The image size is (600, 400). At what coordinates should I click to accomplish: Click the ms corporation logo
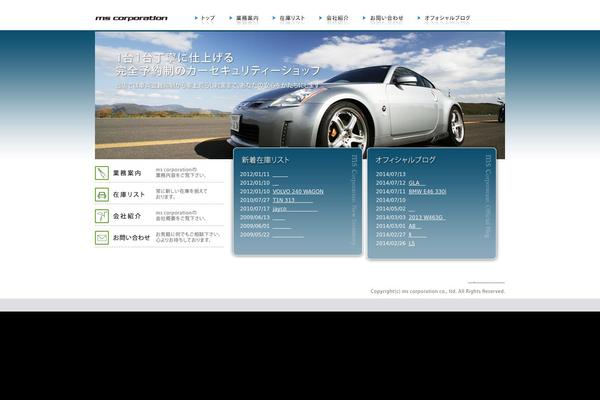pos(131,18)
